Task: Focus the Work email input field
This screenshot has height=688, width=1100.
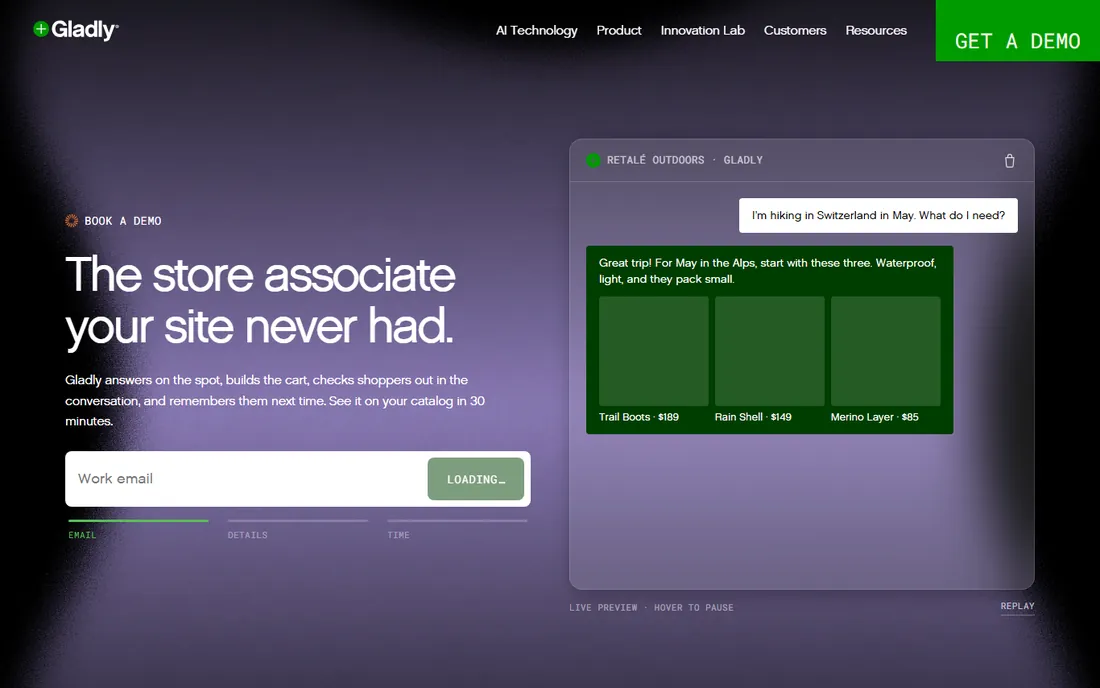Action: point(246,479)
